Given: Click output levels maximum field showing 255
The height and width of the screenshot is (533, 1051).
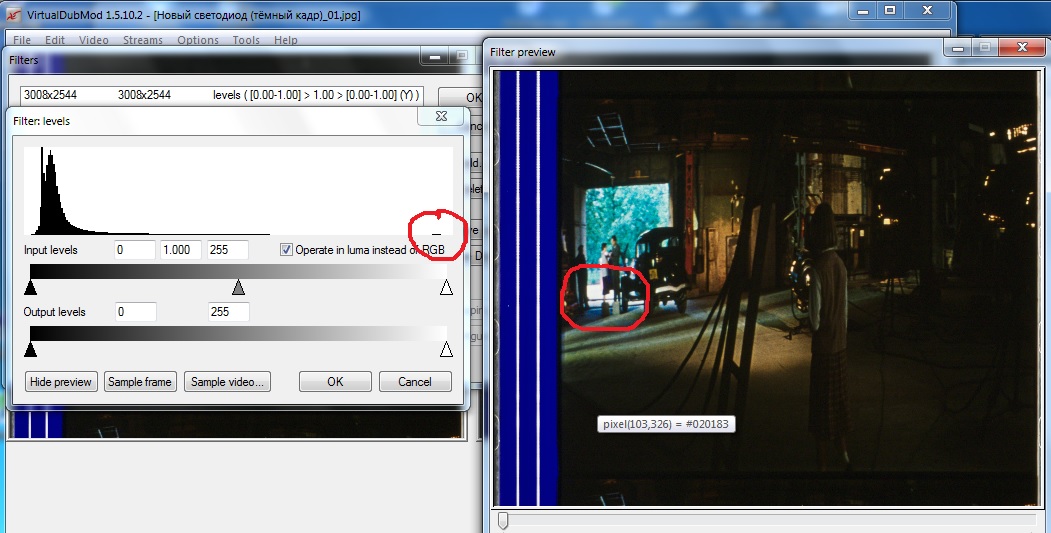Looking at the screenshot, I should tap(229, 312).
